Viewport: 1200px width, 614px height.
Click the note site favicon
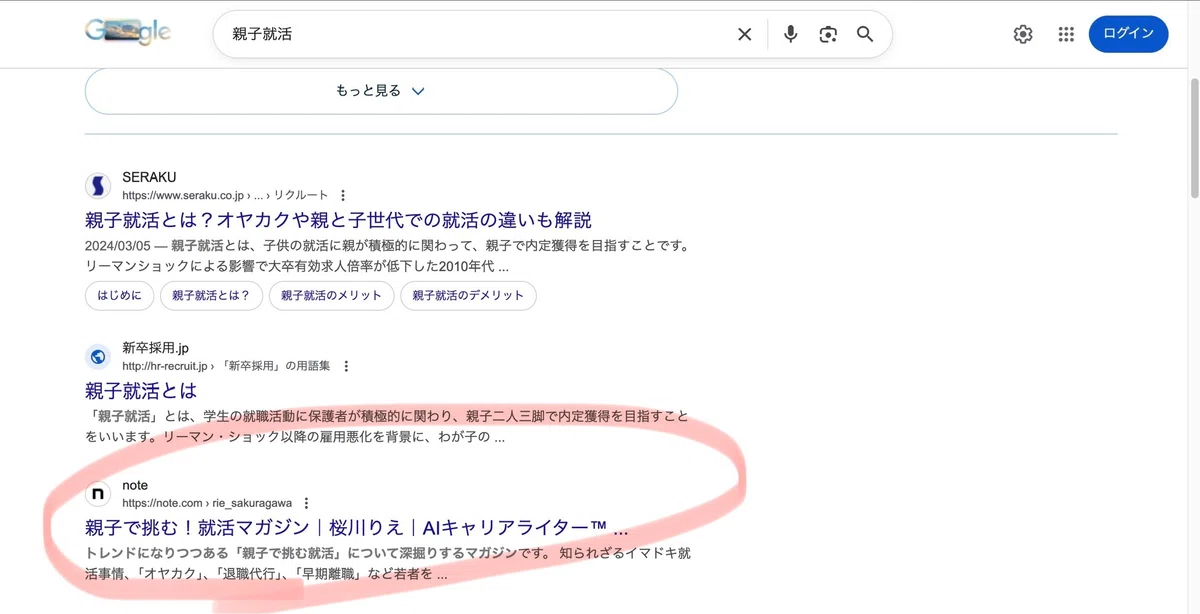point(98,494)
